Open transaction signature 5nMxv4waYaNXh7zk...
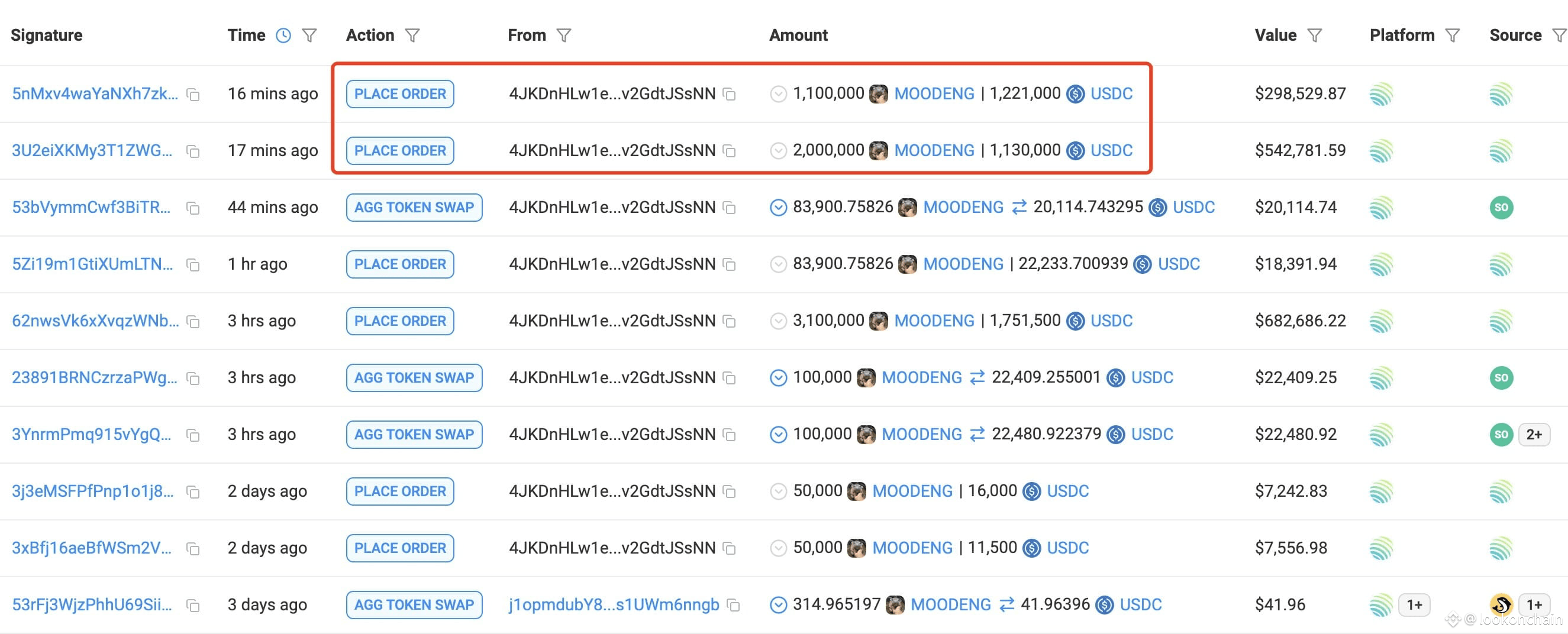Viewport: 1568px width, 634px height. coord(95,93)
